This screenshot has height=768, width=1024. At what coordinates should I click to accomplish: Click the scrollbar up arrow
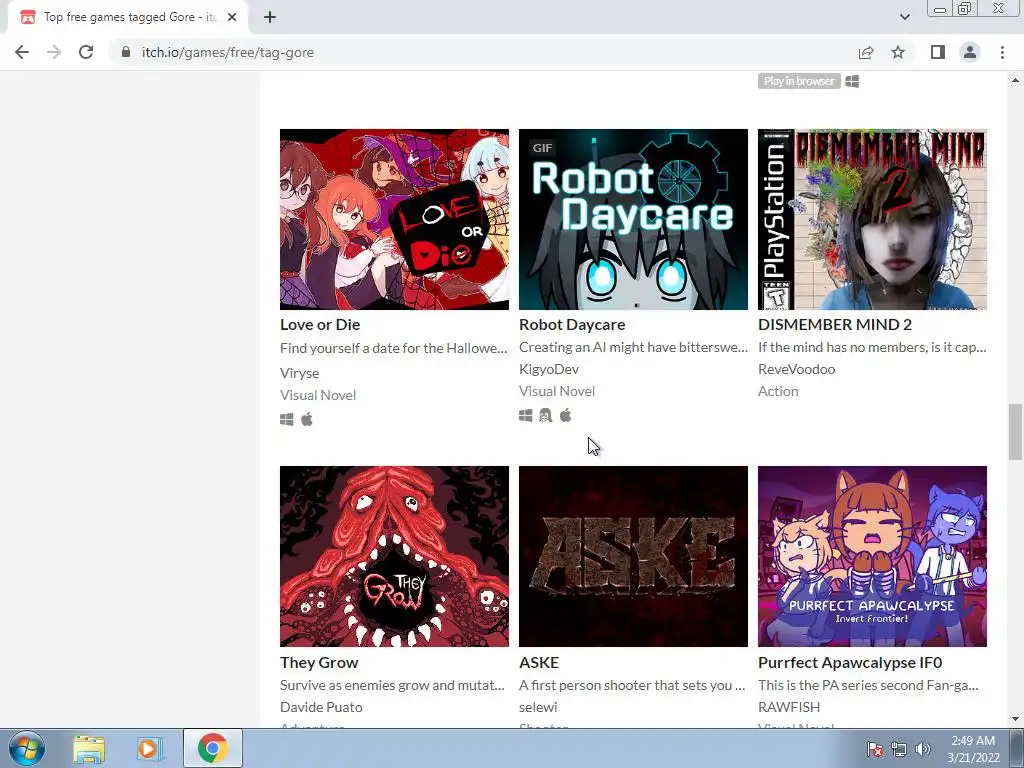(x=1015, y=80)
